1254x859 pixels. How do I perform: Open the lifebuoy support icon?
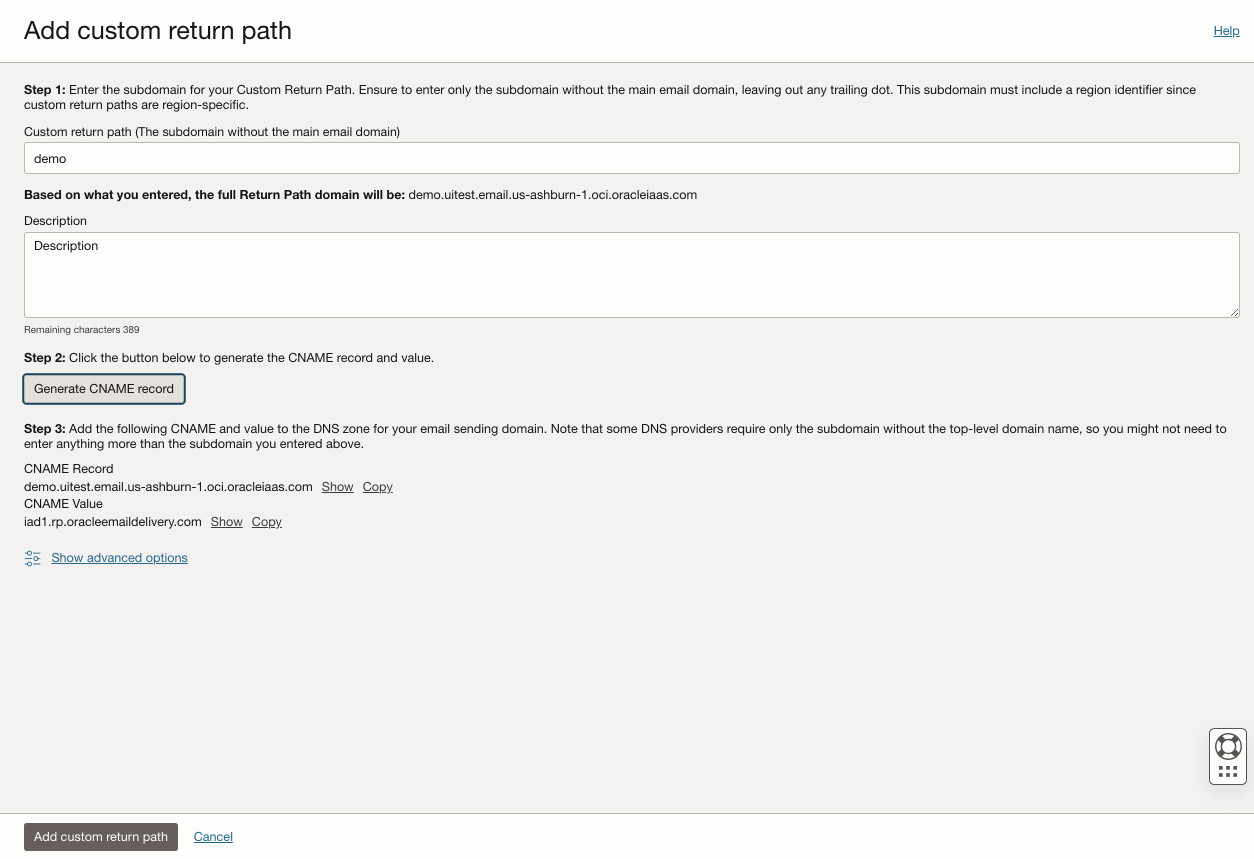pyautogui.click(x=1228, y=745)
